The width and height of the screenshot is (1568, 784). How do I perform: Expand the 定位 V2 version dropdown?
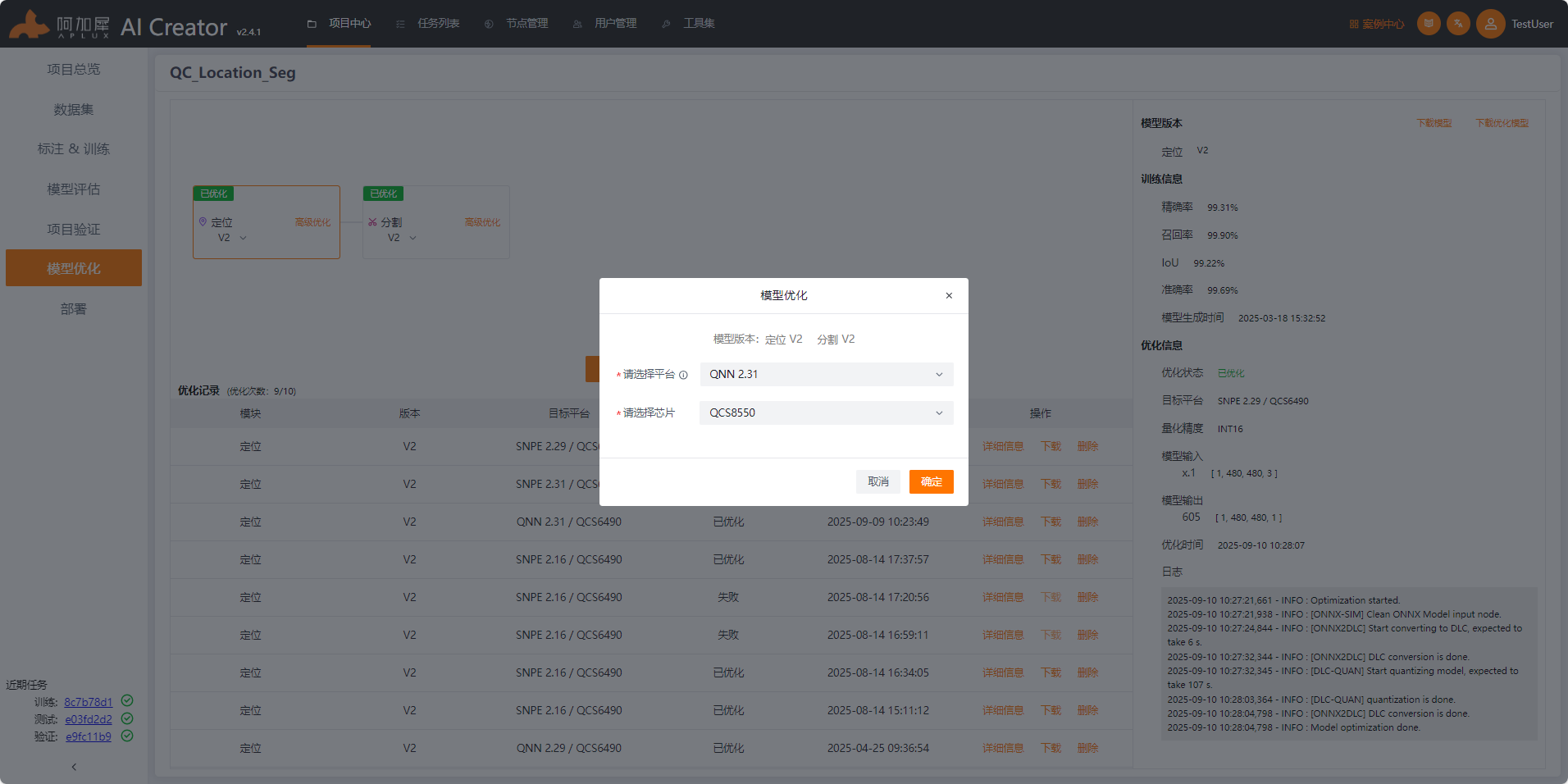pos(233,238)
